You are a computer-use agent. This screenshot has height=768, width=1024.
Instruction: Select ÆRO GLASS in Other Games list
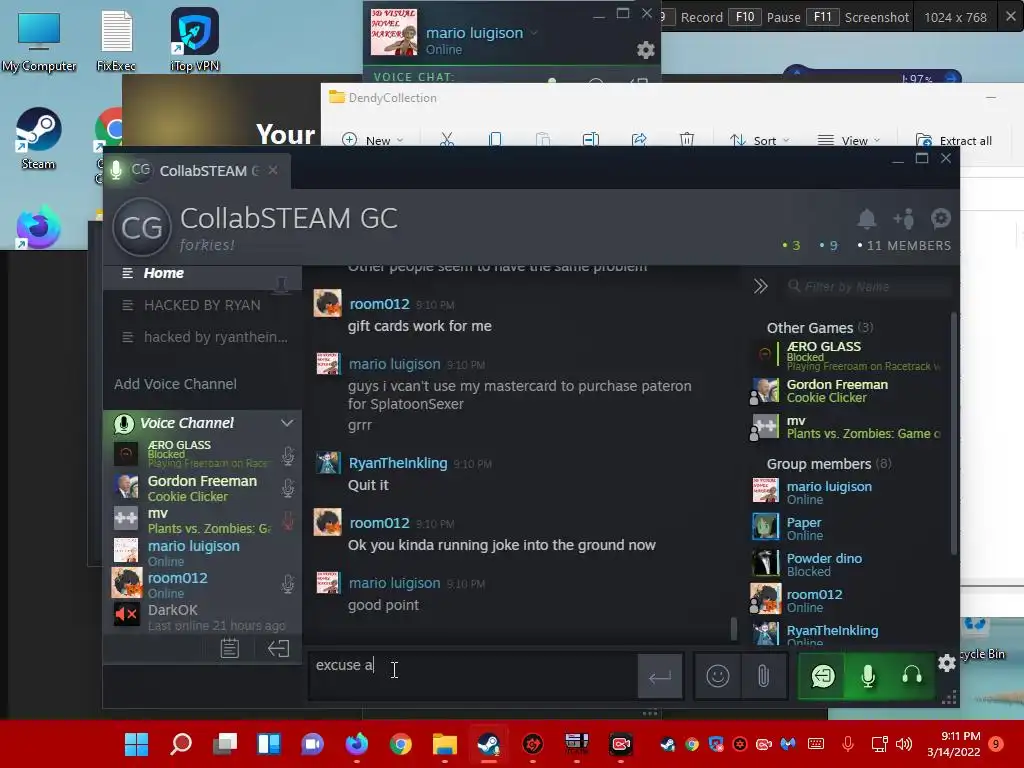(x=848, y=355)
